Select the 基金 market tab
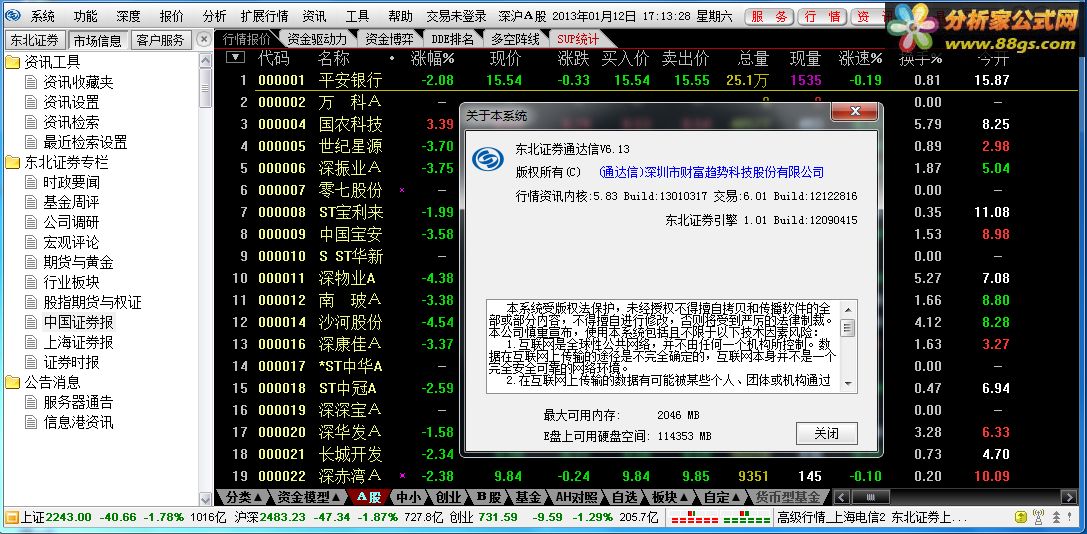The width and height of the screenshot is (1087, 534). 529,497
